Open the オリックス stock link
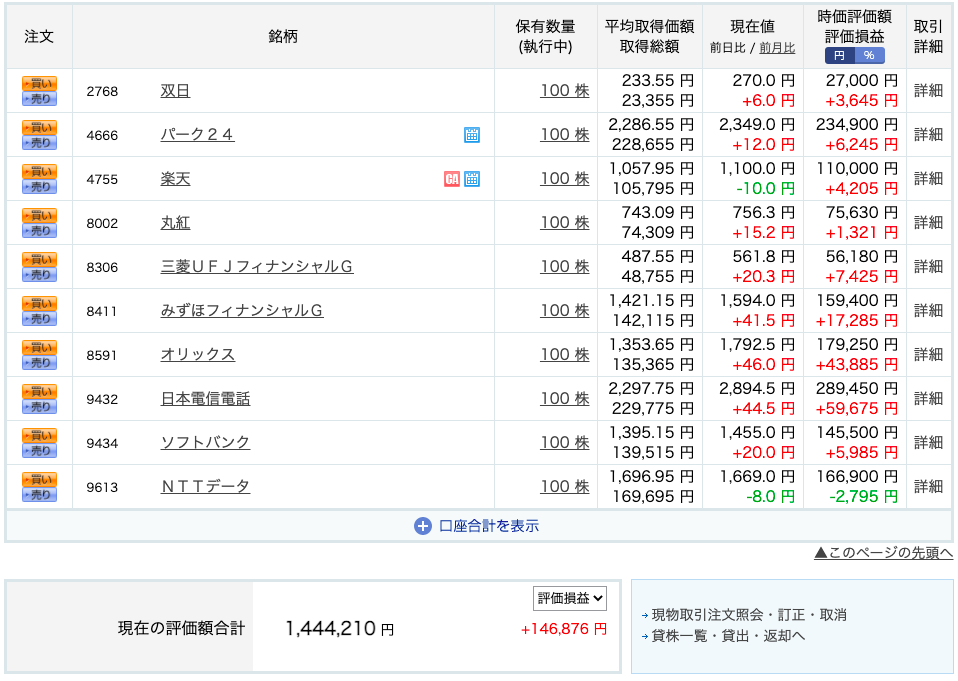The width and height of the screenshot is (958, 681). 197,355
